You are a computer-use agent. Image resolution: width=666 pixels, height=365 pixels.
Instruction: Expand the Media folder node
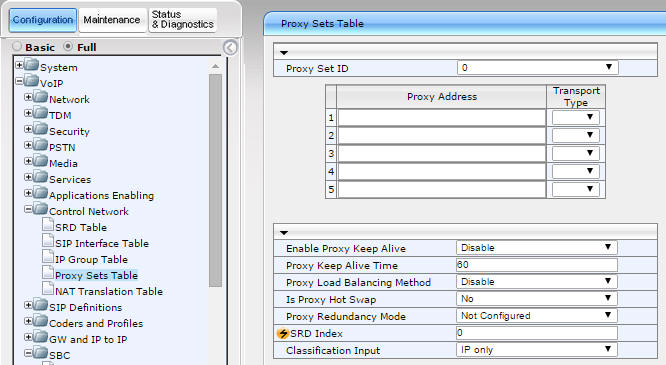[x=28, y=161]
